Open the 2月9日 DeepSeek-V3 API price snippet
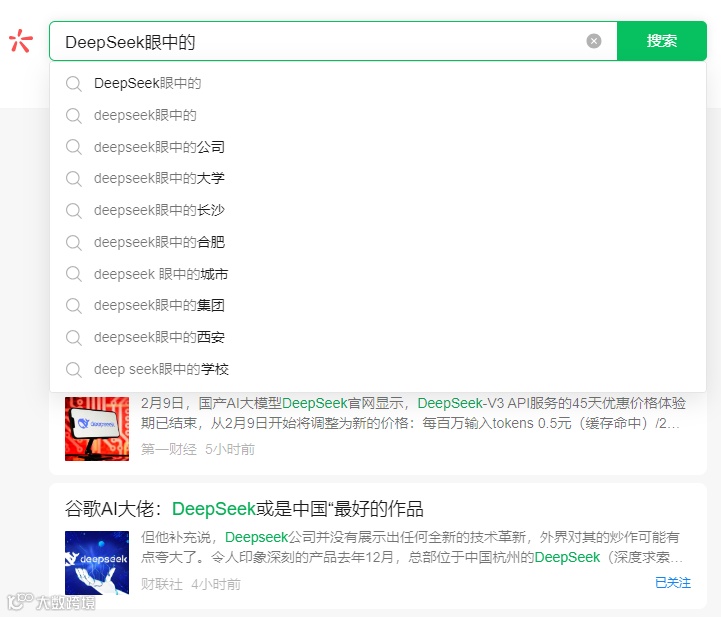 (x=412, y=413)
